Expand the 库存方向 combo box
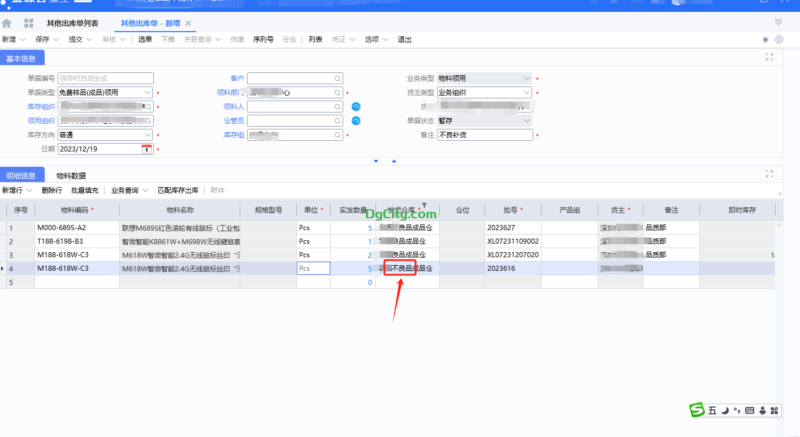The width and height of the screenshot is (800, 437). 147,135
